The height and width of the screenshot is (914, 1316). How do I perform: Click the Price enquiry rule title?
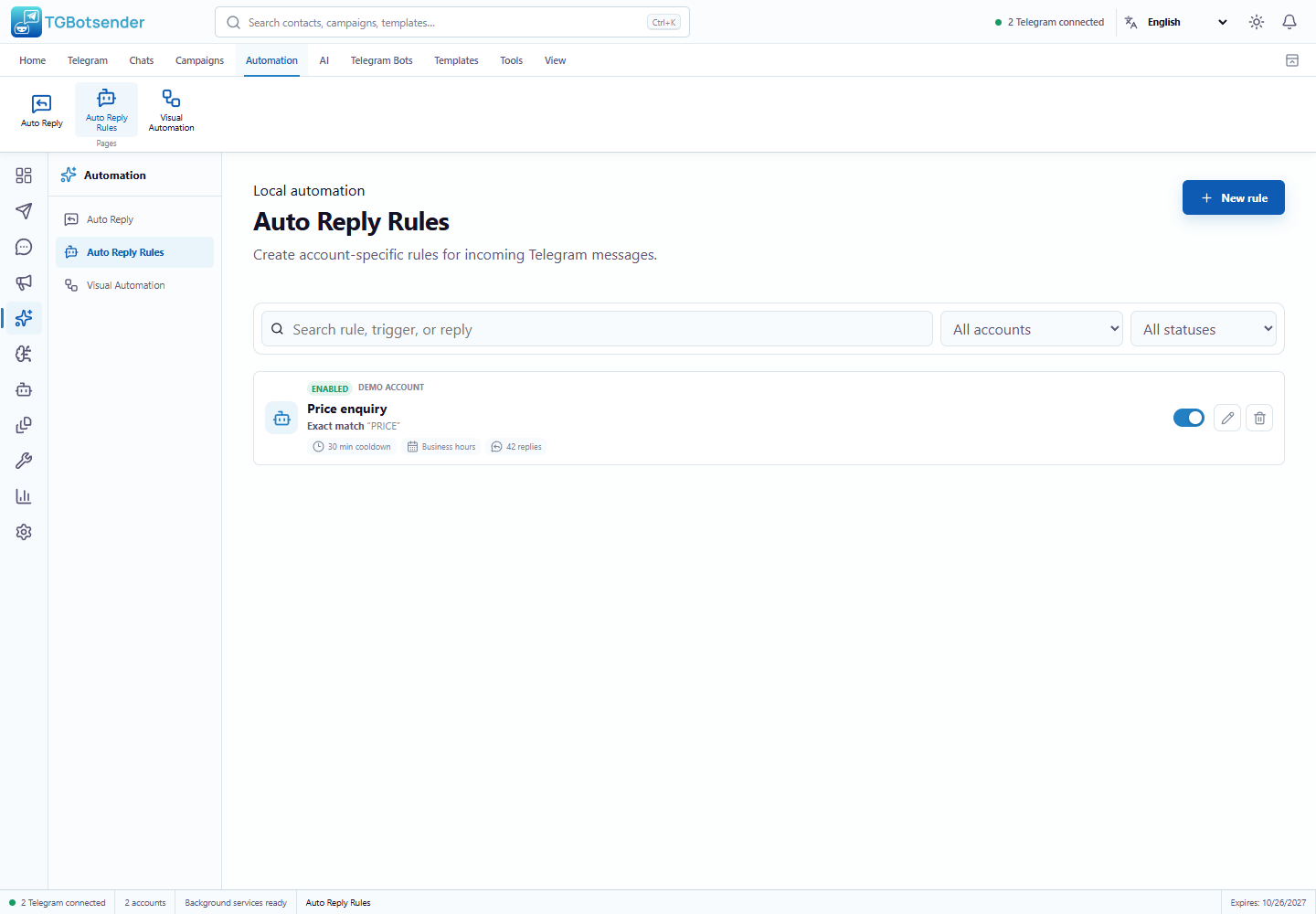(x=347, y=409)
